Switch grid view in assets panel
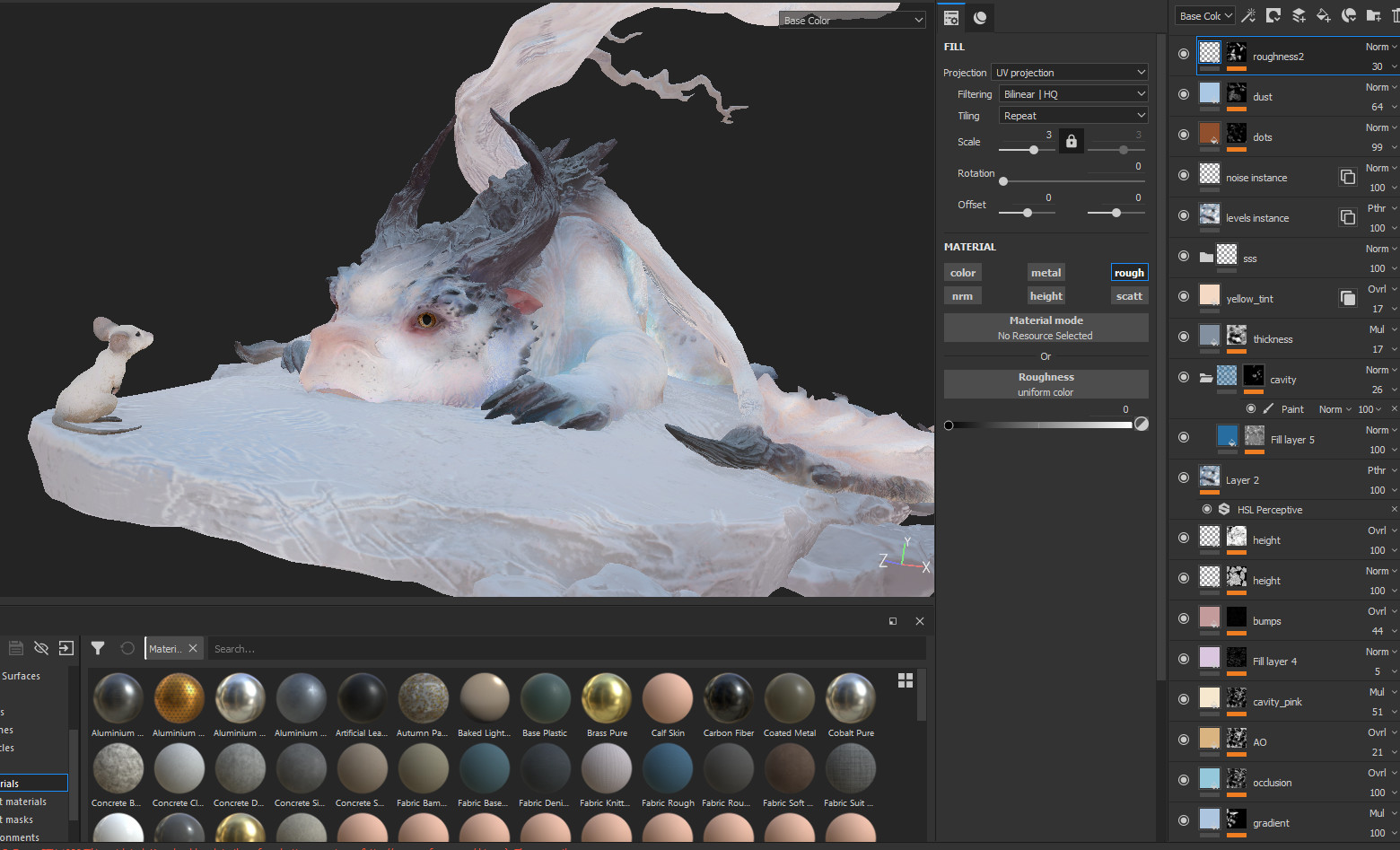The height and width of the screenshot is (850, 1400). point(906,681)
